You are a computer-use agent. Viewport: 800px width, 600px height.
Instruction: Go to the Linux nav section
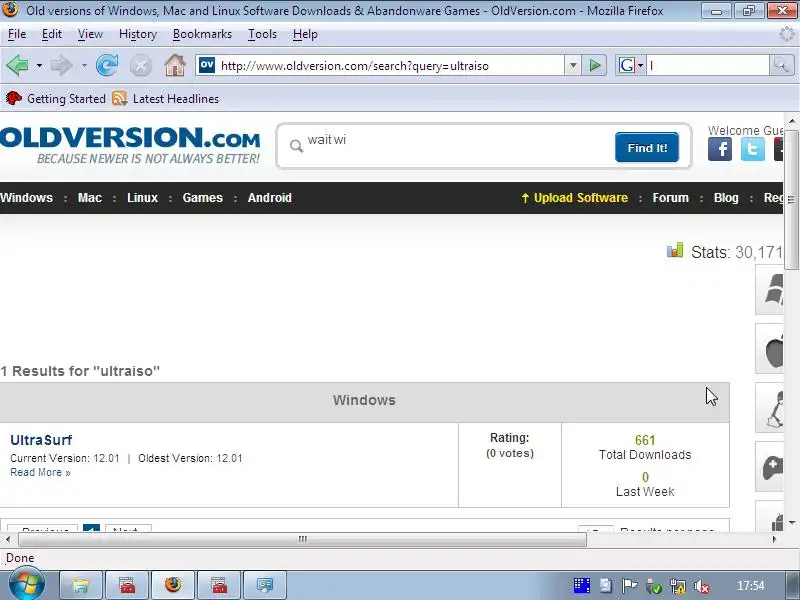[142, 198]
